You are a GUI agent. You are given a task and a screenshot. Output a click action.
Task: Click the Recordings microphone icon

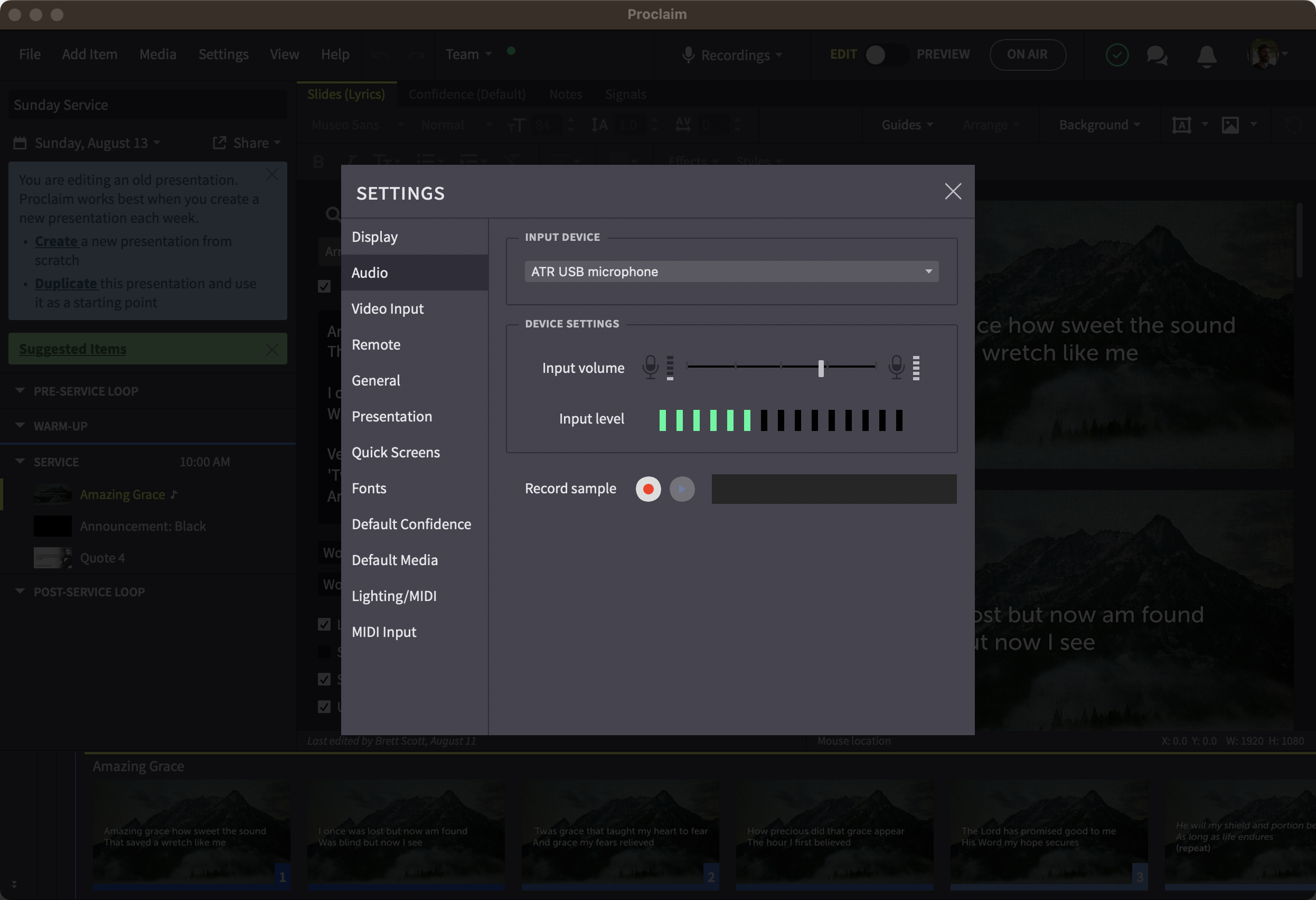[688, 55]
